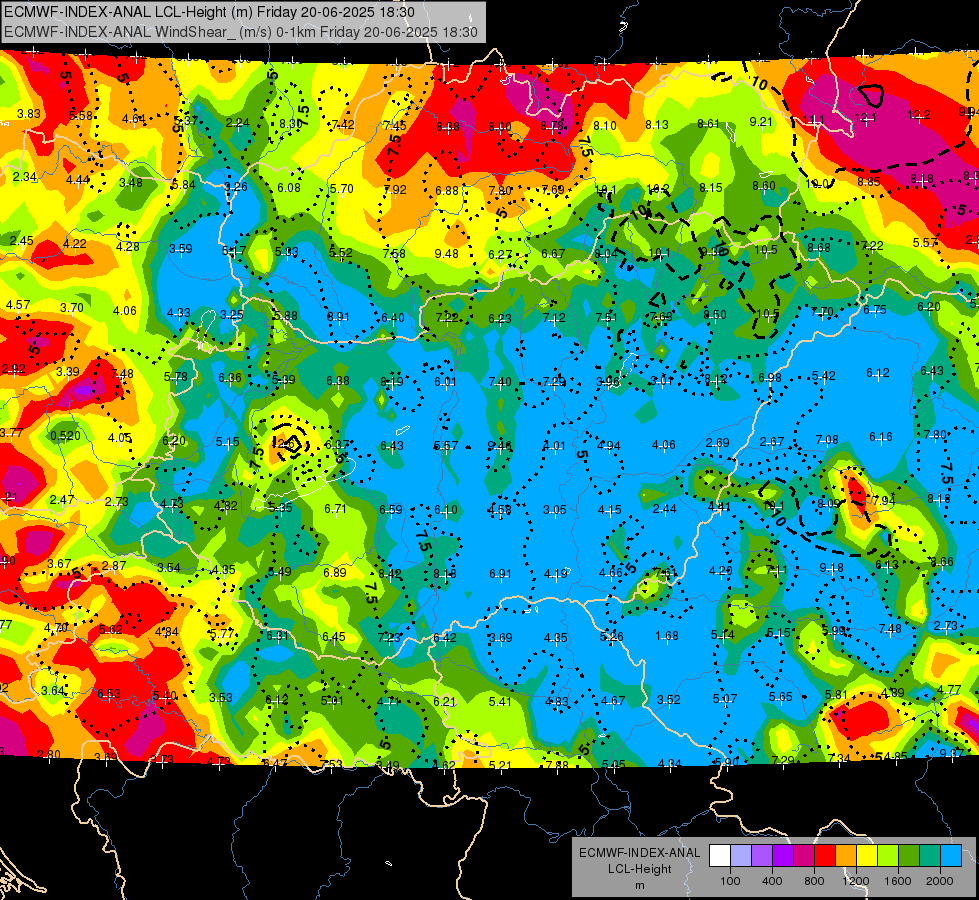
Task: Click the wind shear value 6.08
Action: [x=289, y=187]
